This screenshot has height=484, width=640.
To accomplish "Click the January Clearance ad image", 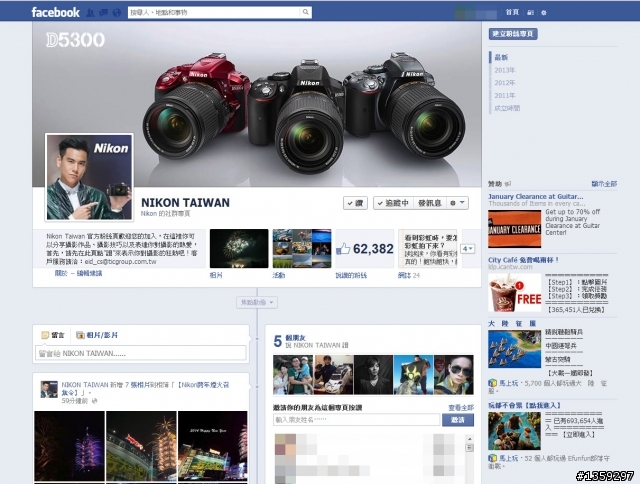I will pos(515,229).
